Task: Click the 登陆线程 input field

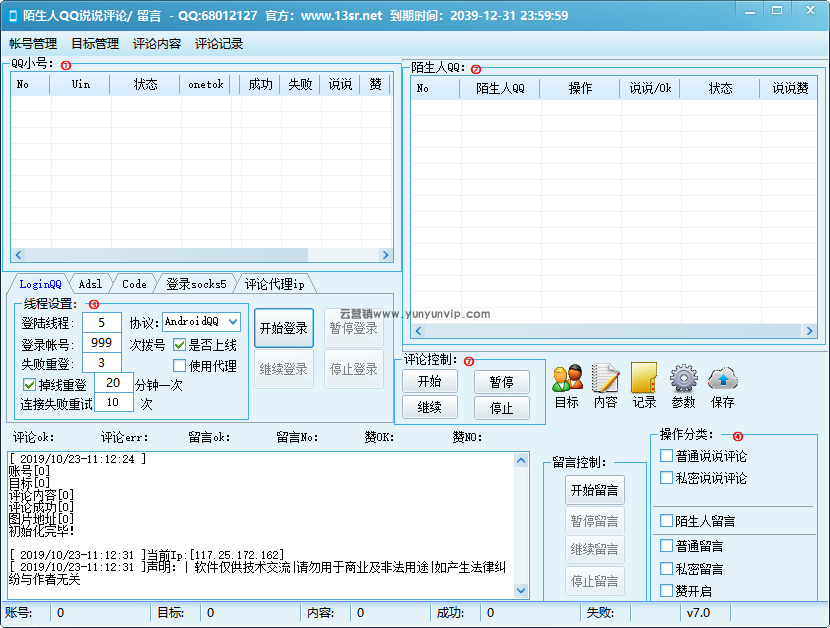Action: (x=102, y=322)
